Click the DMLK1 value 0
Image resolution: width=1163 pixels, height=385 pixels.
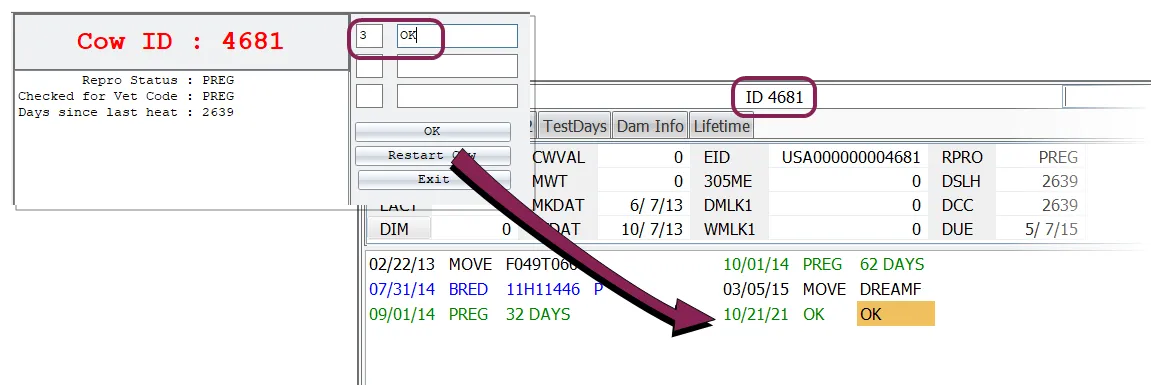[x=917, y=205]
